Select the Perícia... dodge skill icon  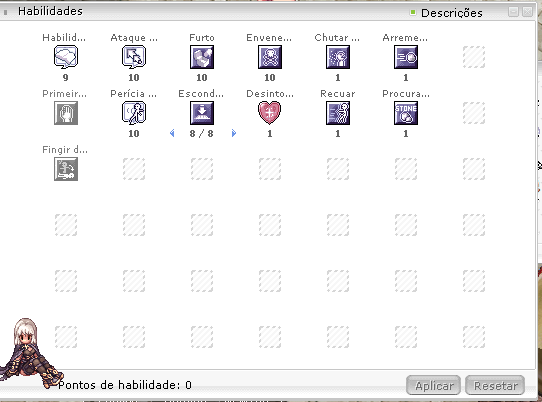(x=134, y=113)
